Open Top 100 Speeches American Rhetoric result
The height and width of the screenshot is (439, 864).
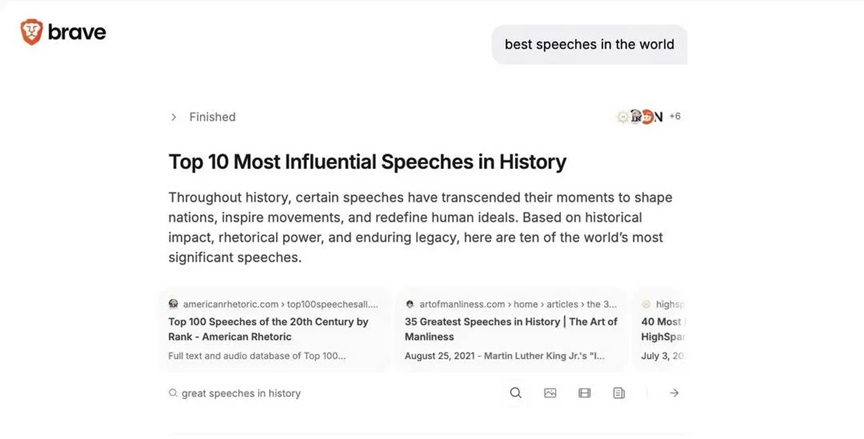tap(268, 329)
